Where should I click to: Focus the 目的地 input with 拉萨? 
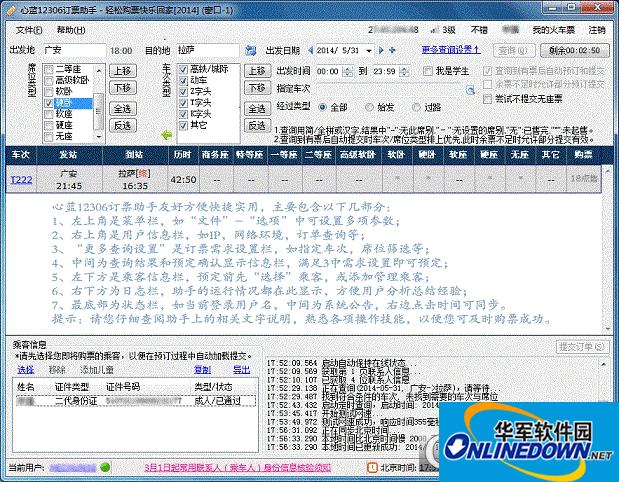coord(207,51)
